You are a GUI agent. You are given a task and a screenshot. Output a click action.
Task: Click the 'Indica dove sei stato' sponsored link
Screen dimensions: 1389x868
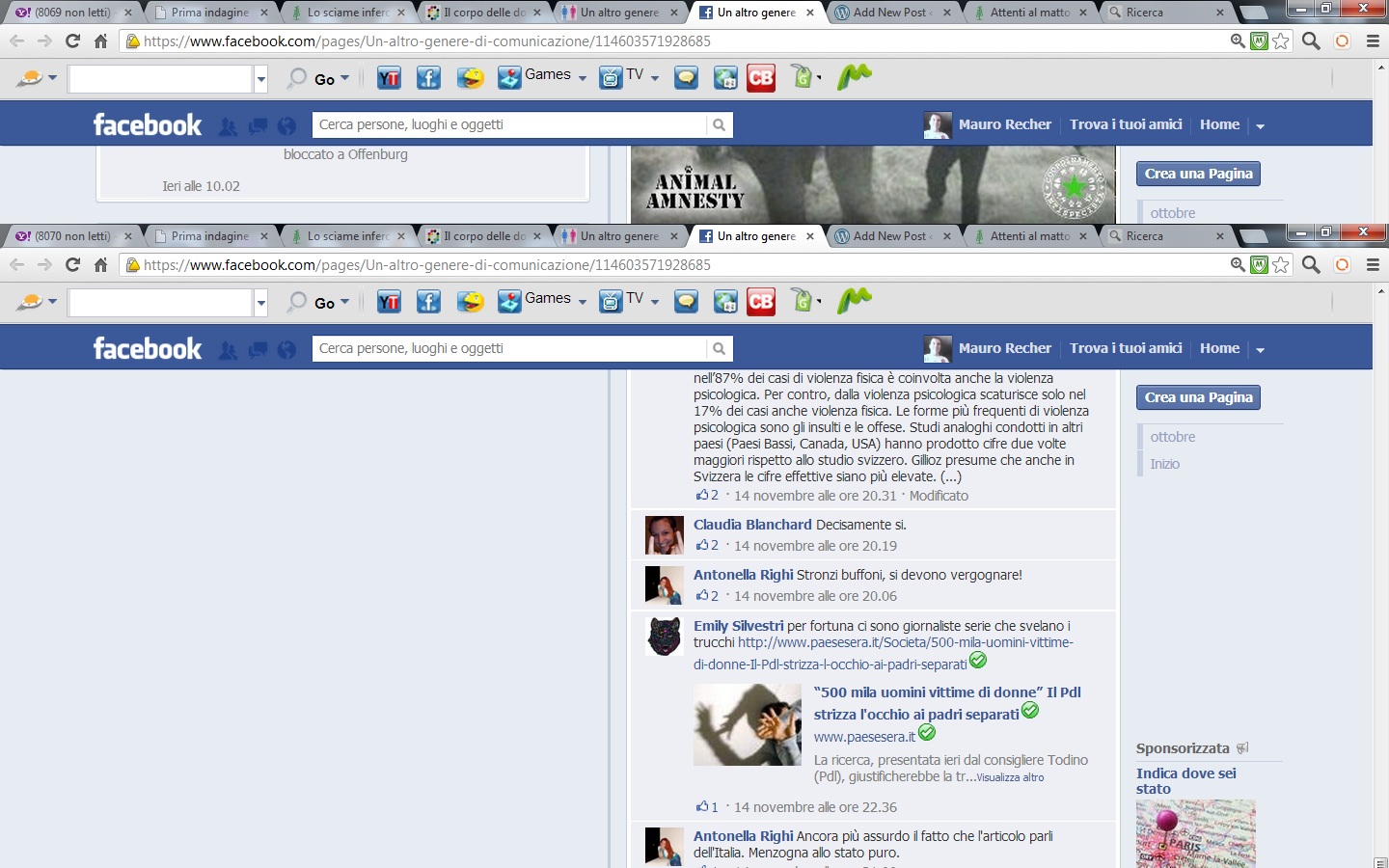pyautogui.click(x=1185, y=780)
